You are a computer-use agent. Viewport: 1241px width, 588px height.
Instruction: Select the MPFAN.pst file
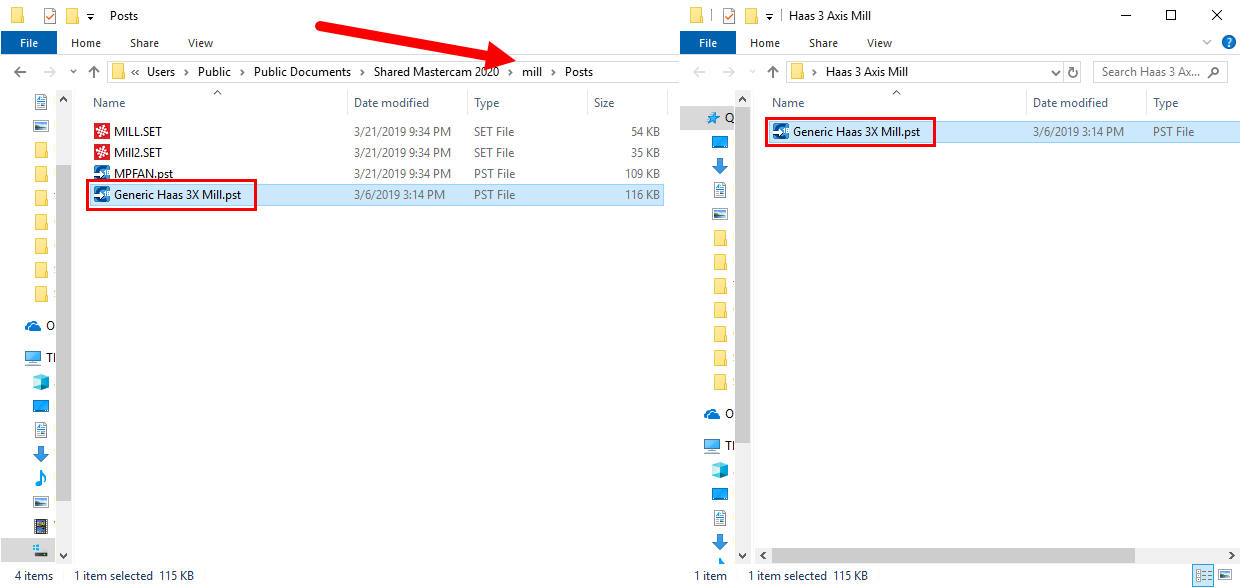point(142,173)
